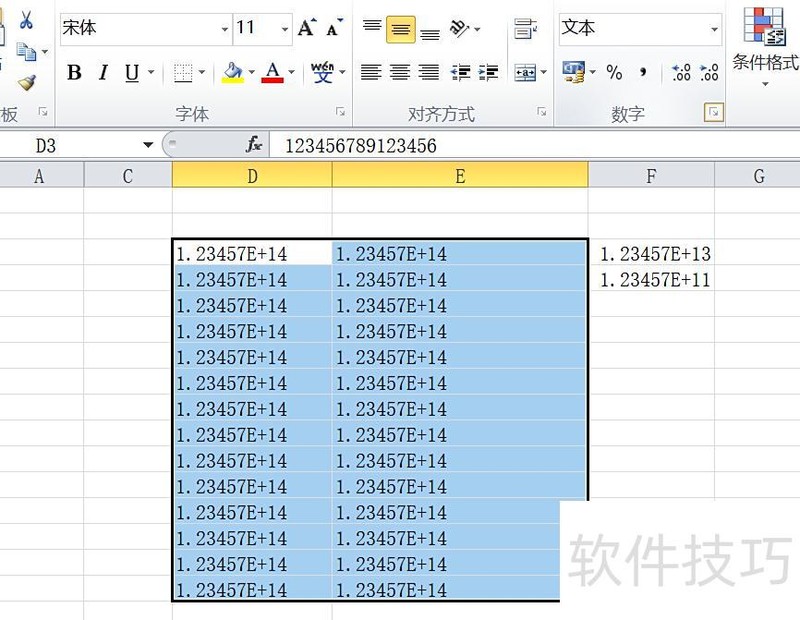
Task: Toggle Underline formatting
Action: coord(132,72)
